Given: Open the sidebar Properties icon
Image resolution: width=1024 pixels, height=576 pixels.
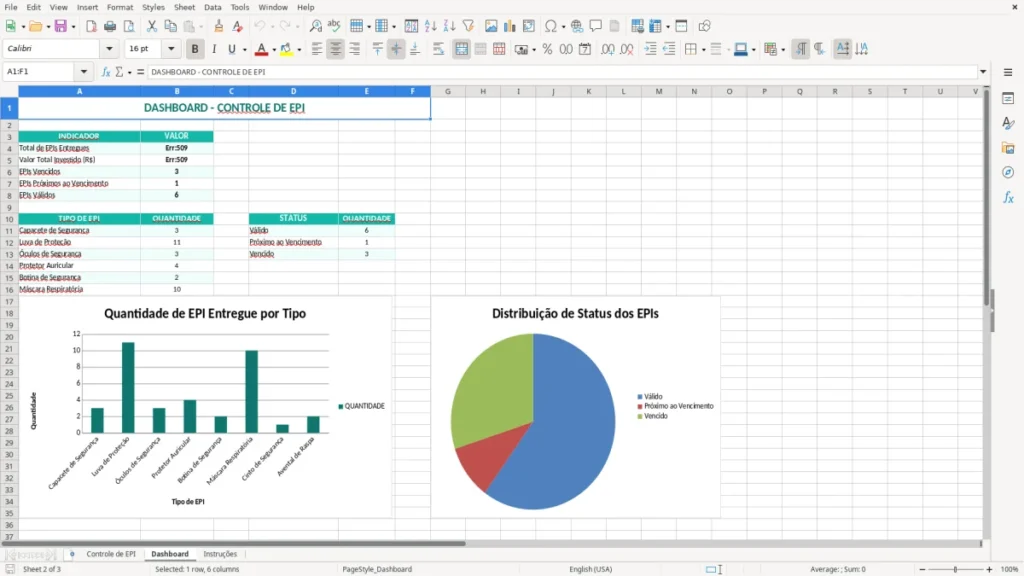Looking at the screenshot, I should (x=1008, y=99).
